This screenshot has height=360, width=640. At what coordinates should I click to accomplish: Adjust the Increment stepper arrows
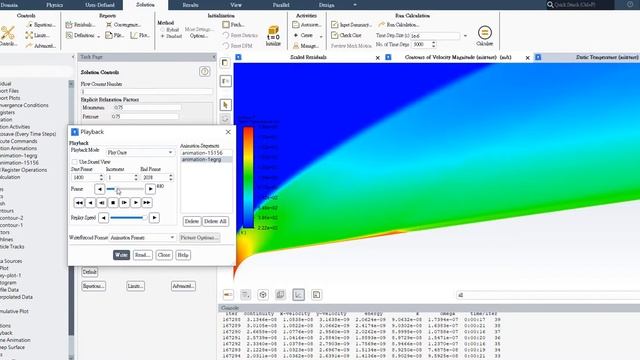[x=136, y=178]
